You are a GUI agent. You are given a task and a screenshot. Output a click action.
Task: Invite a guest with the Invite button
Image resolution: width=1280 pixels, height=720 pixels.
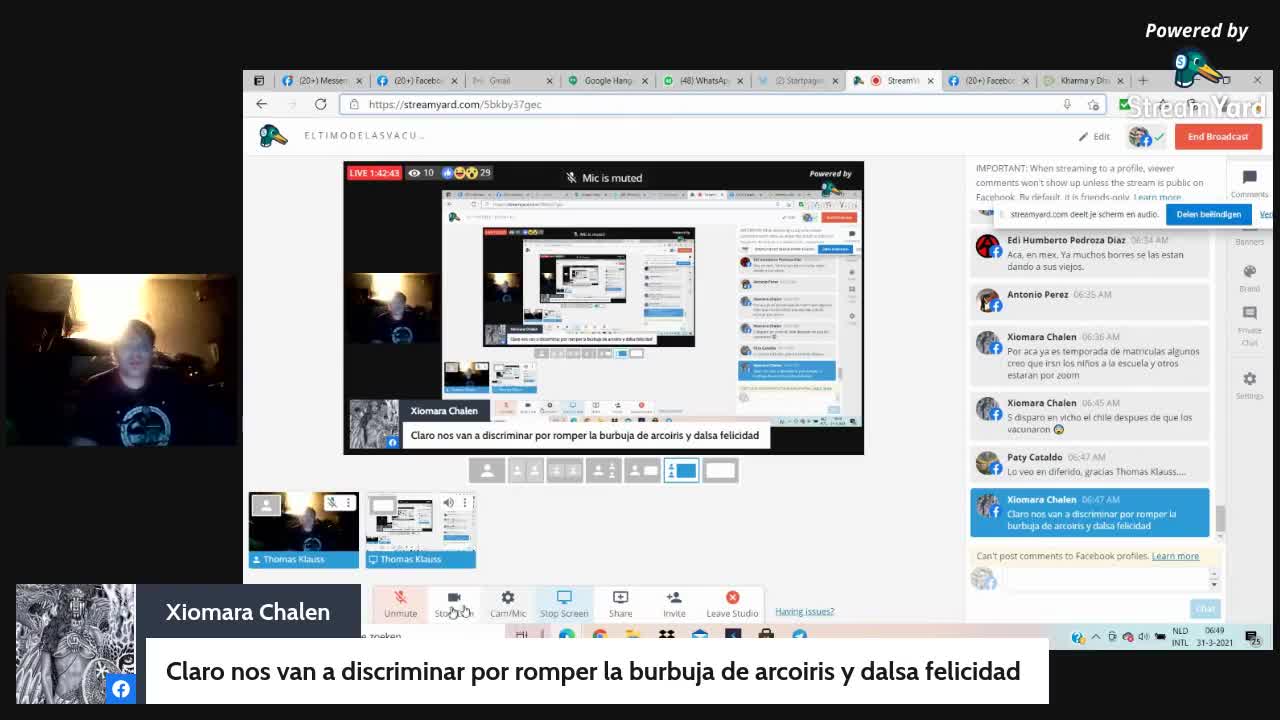[674, 604]
